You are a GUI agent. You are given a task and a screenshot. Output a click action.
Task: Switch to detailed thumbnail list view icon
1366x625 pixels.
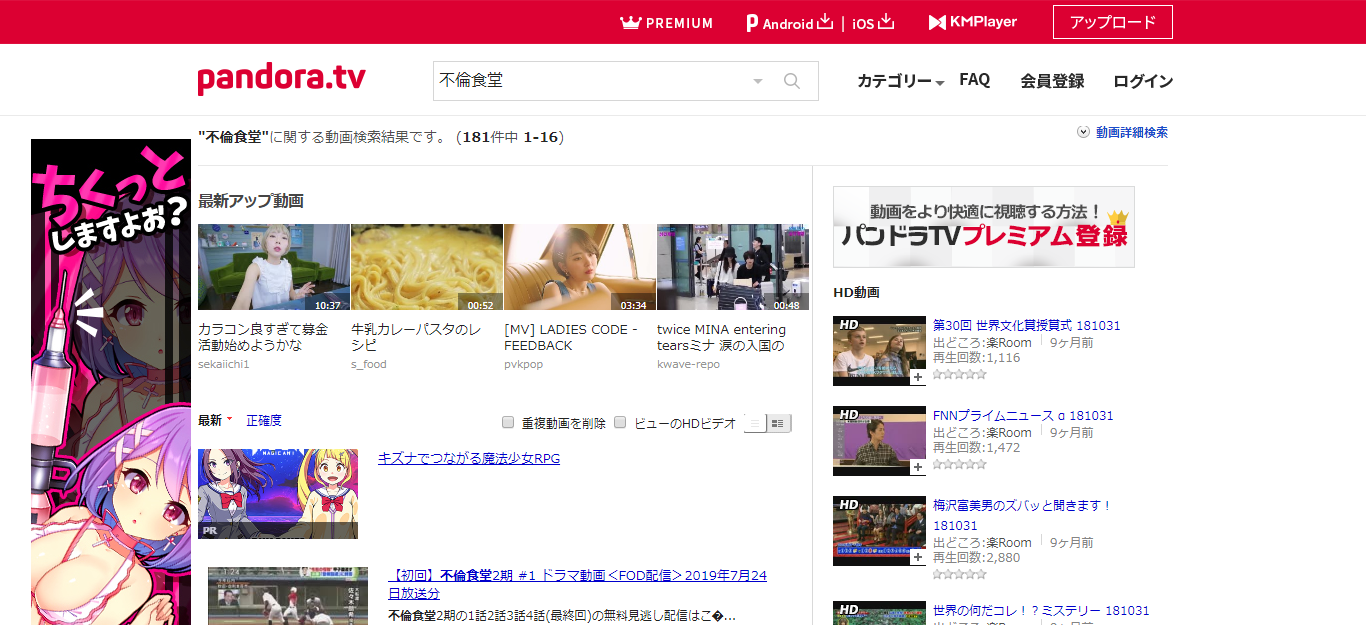779,423
